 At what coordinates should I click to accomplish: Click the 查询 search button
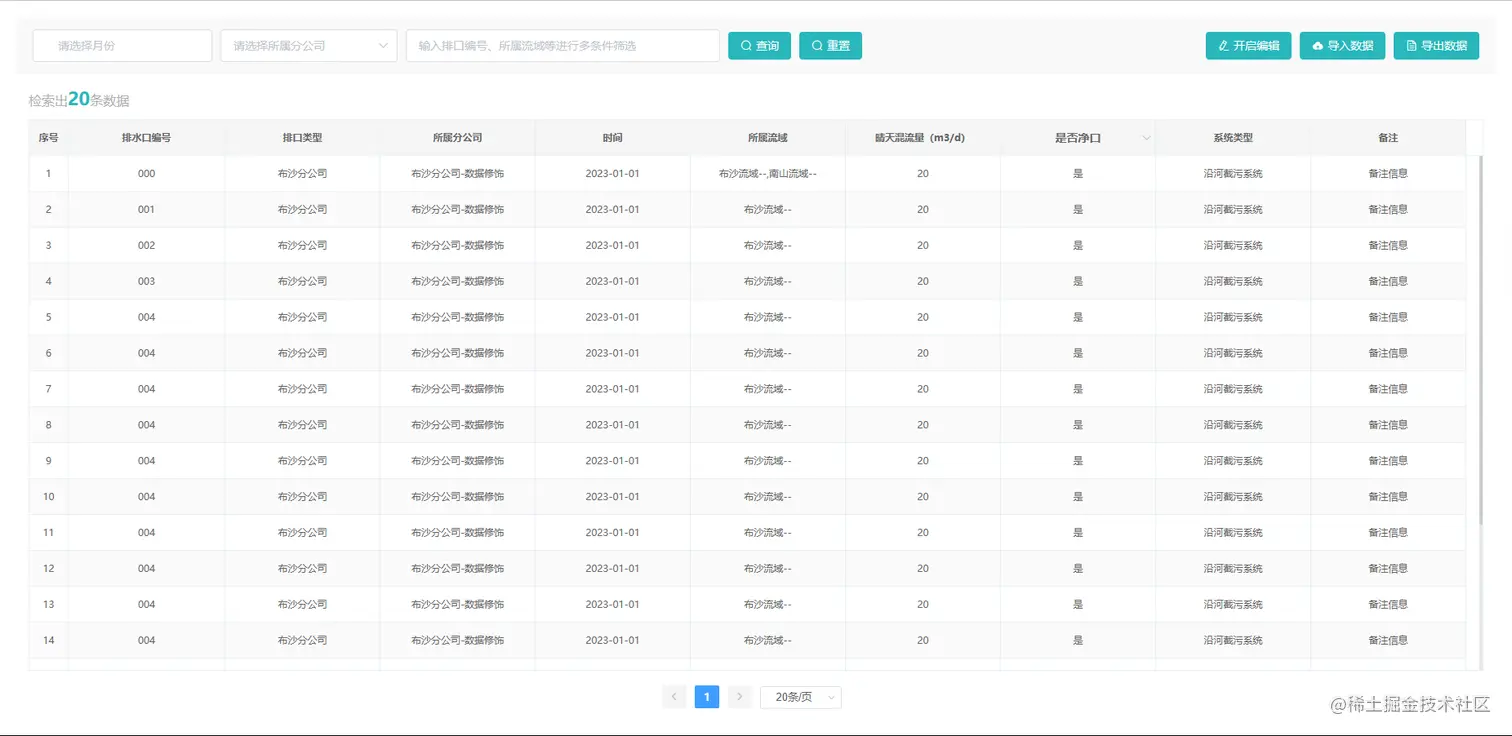(760, 46)
